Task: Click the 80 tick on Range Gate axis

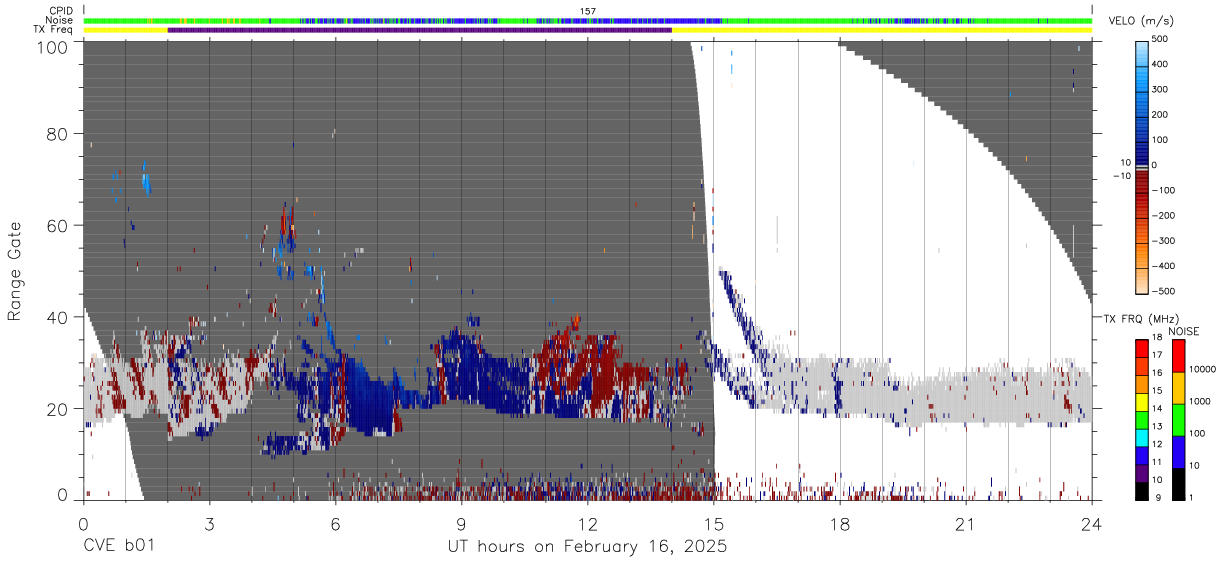Action: (56, 134)
